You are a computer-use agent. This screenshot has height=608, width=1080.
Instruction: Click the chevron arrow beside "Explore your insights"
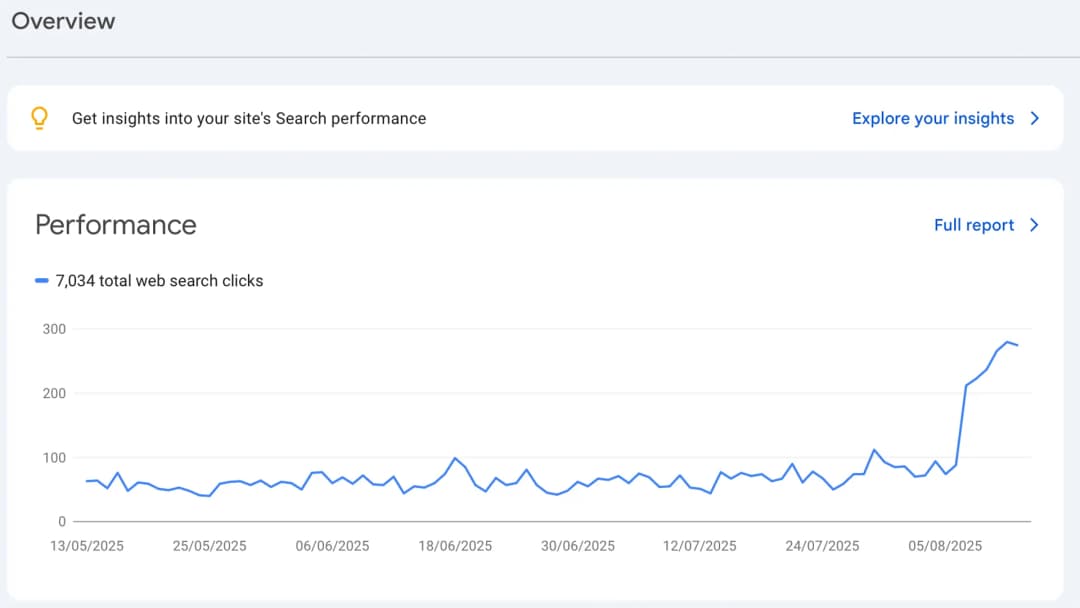pos(1035,118)
